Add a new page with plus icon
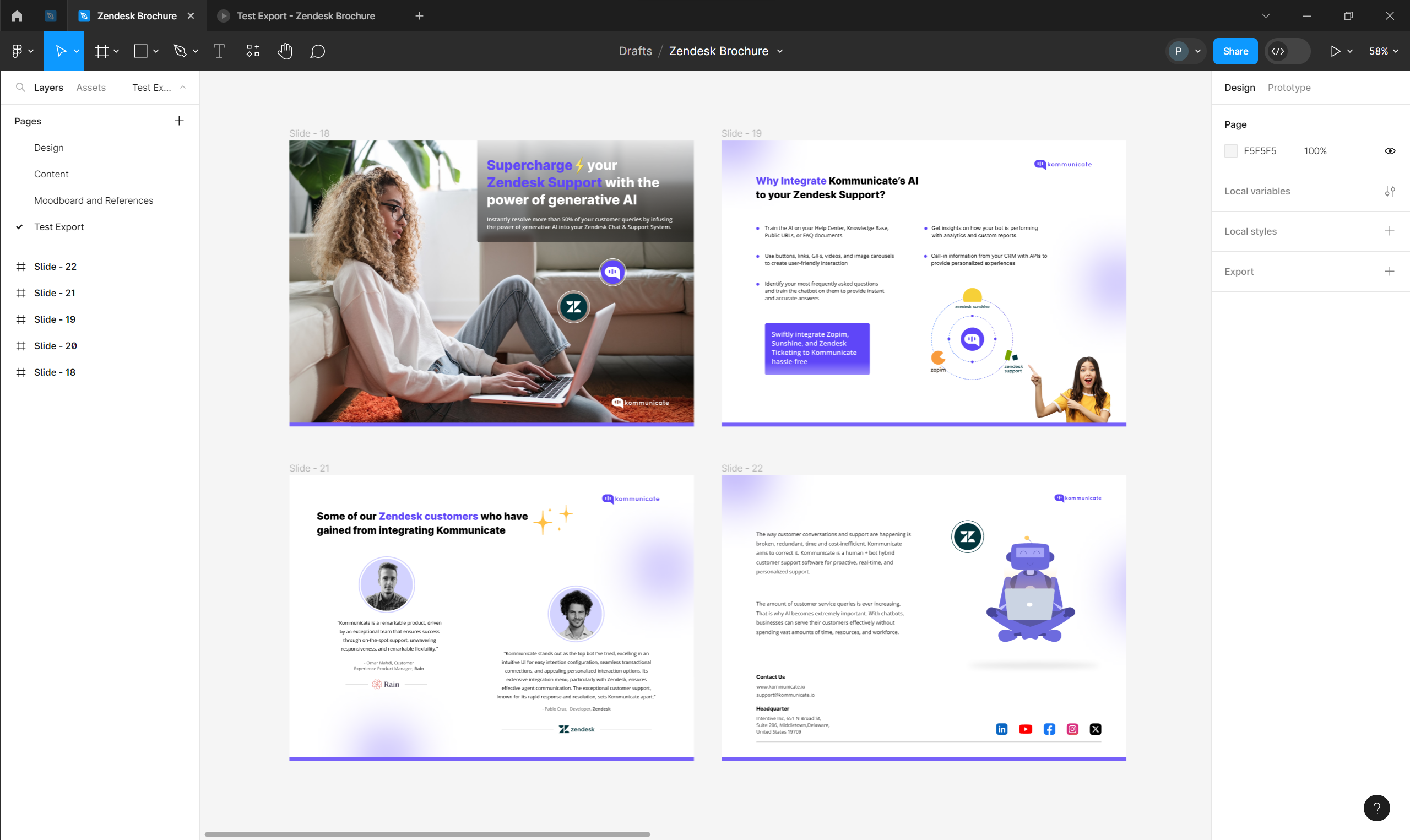Viewport: 1410px width, 840px height. coord(179,121)
